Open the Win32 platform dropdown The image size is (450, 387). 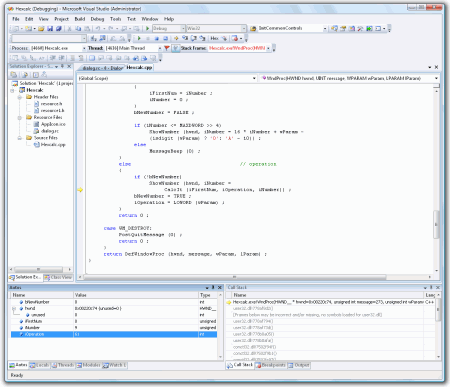244,29
